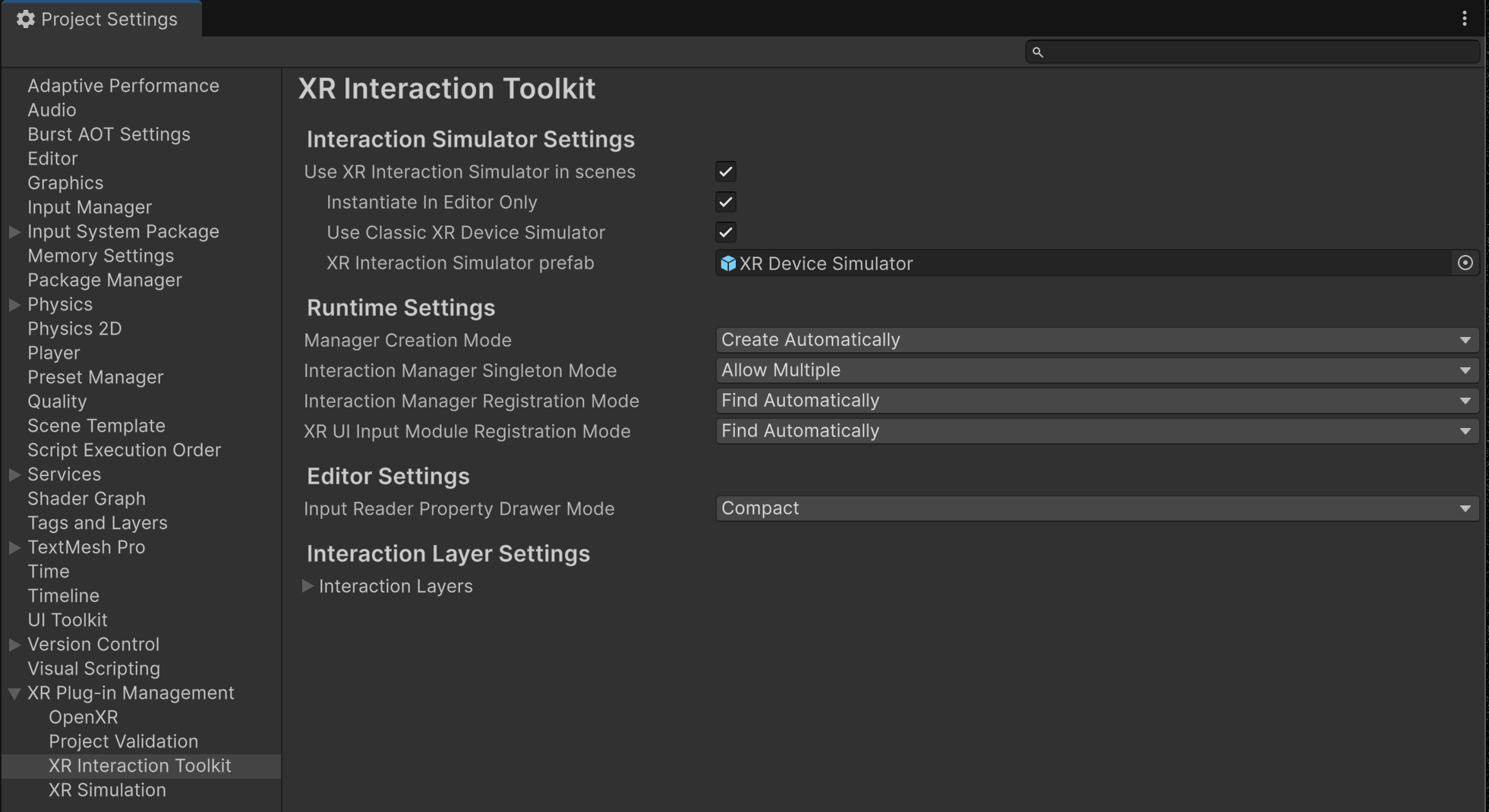
Task: Open UI Toolkit settings
Action: (x=68, y=620)
